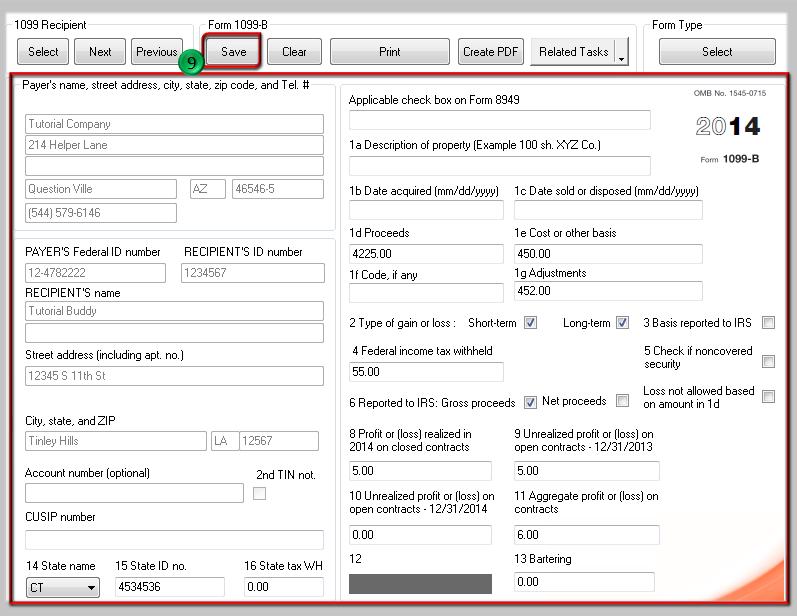Click 15 State ID no. field
Screen dimensions: 797x616
[x=169, y=587]
